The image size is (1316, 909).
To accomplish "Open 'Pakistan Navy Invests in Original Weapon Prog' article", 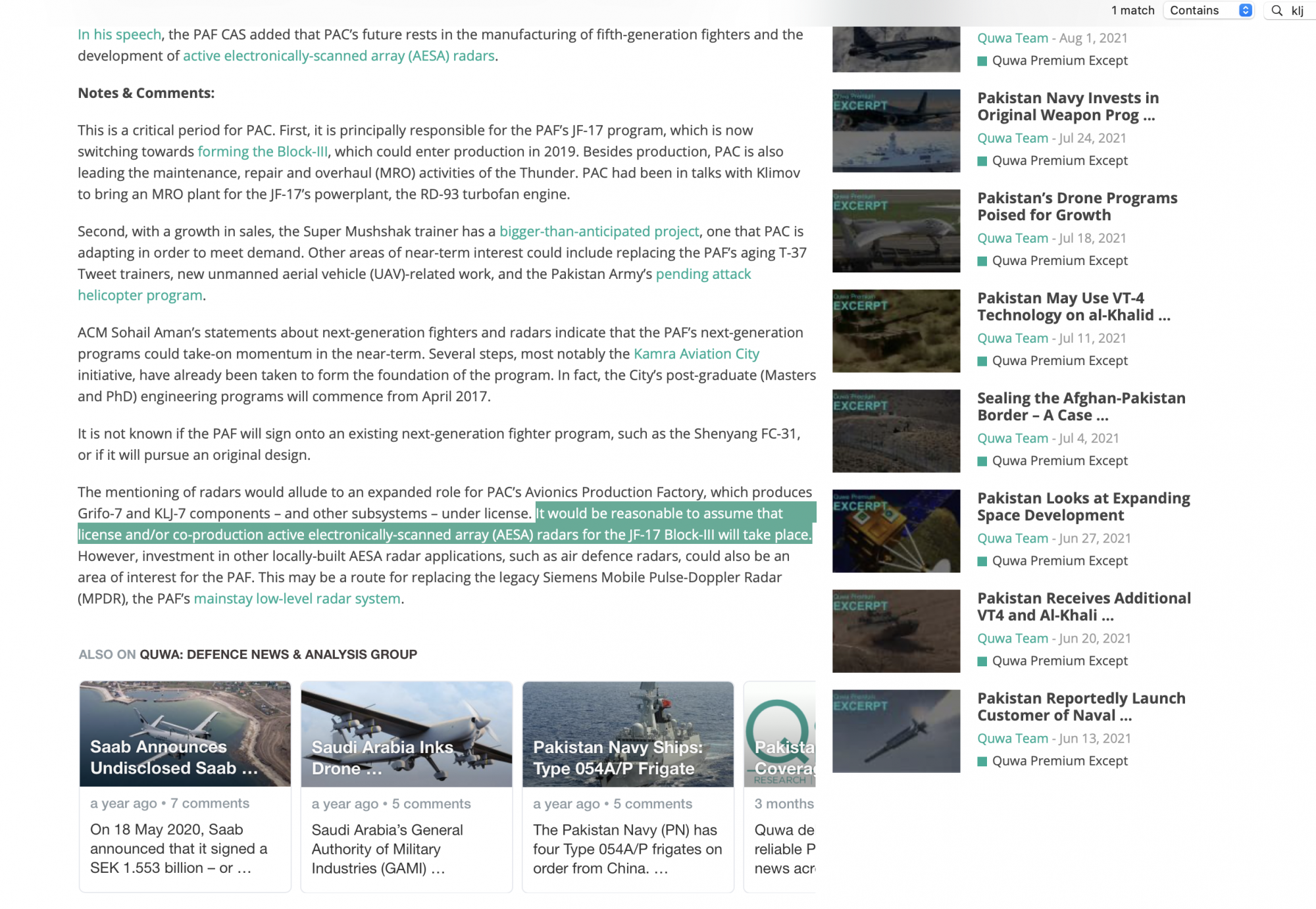I will coord(1068,107).
